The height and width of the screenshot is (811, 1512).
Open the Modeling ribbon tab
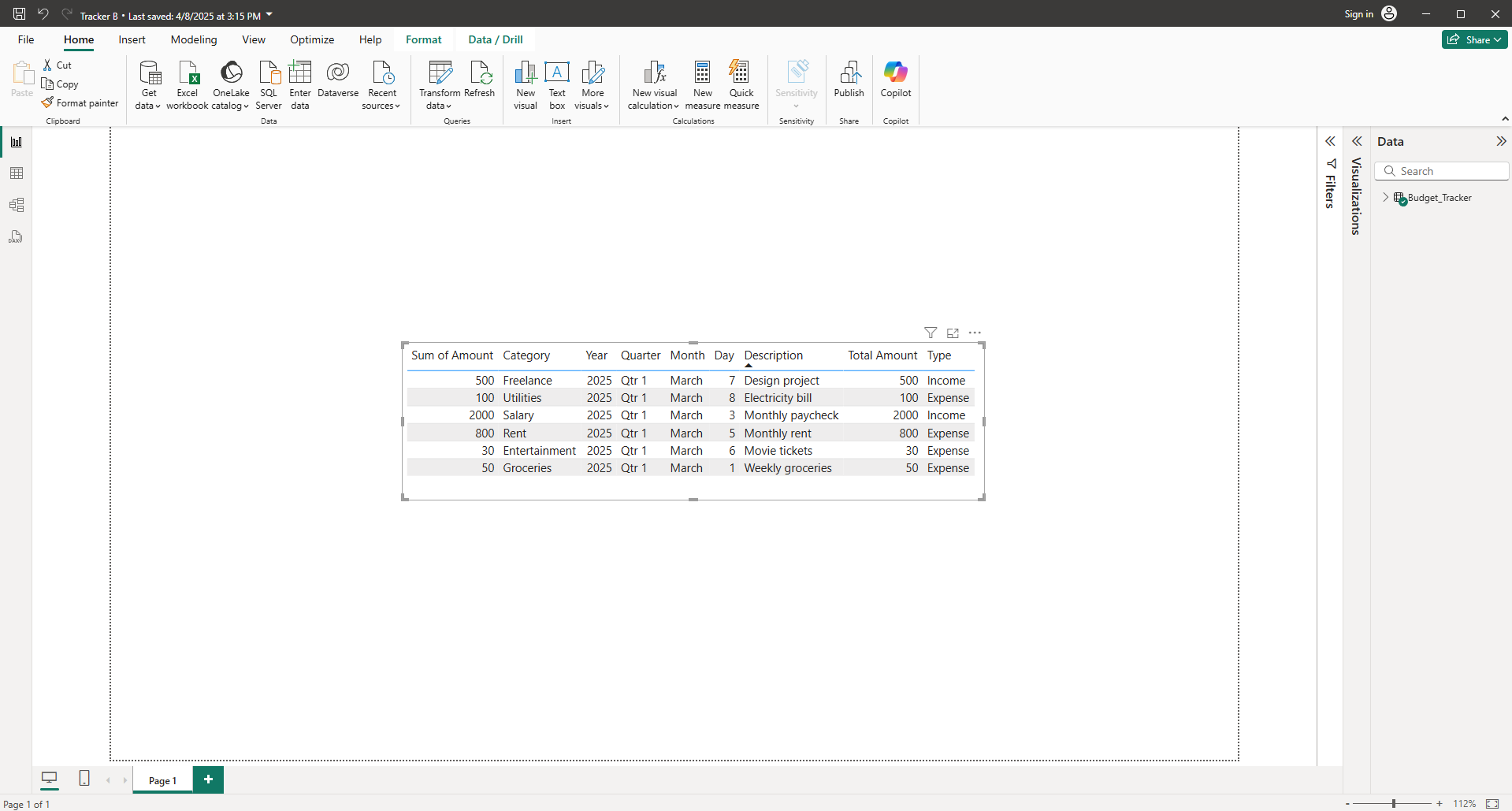[x=194, y=39]
